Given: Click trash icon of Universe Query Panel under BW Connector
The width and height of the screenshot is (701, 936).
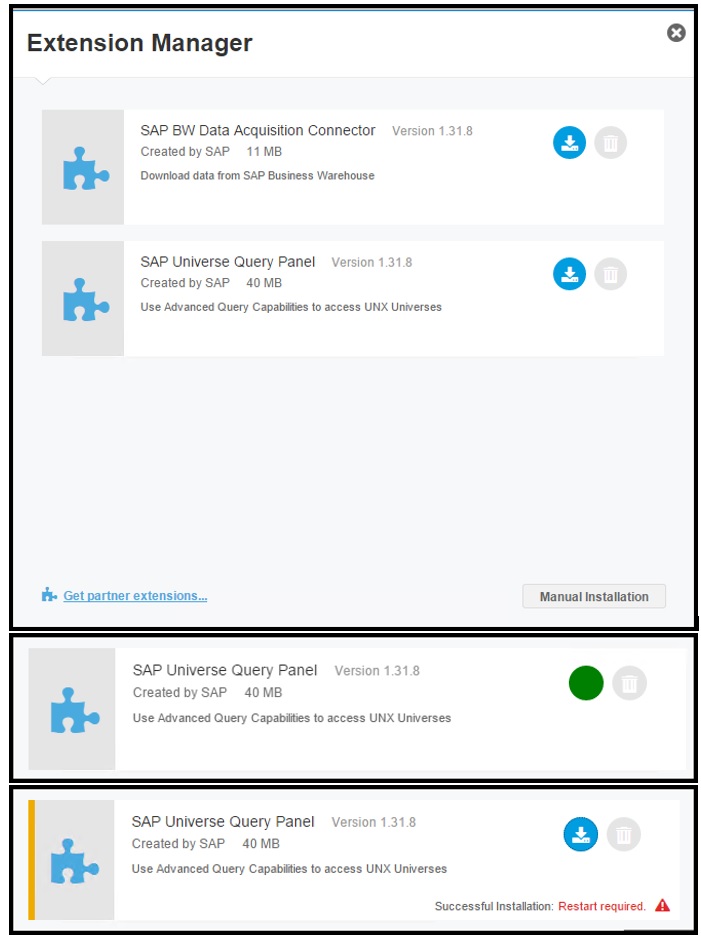Looking at the screenshot, I should tap(610, 274).
